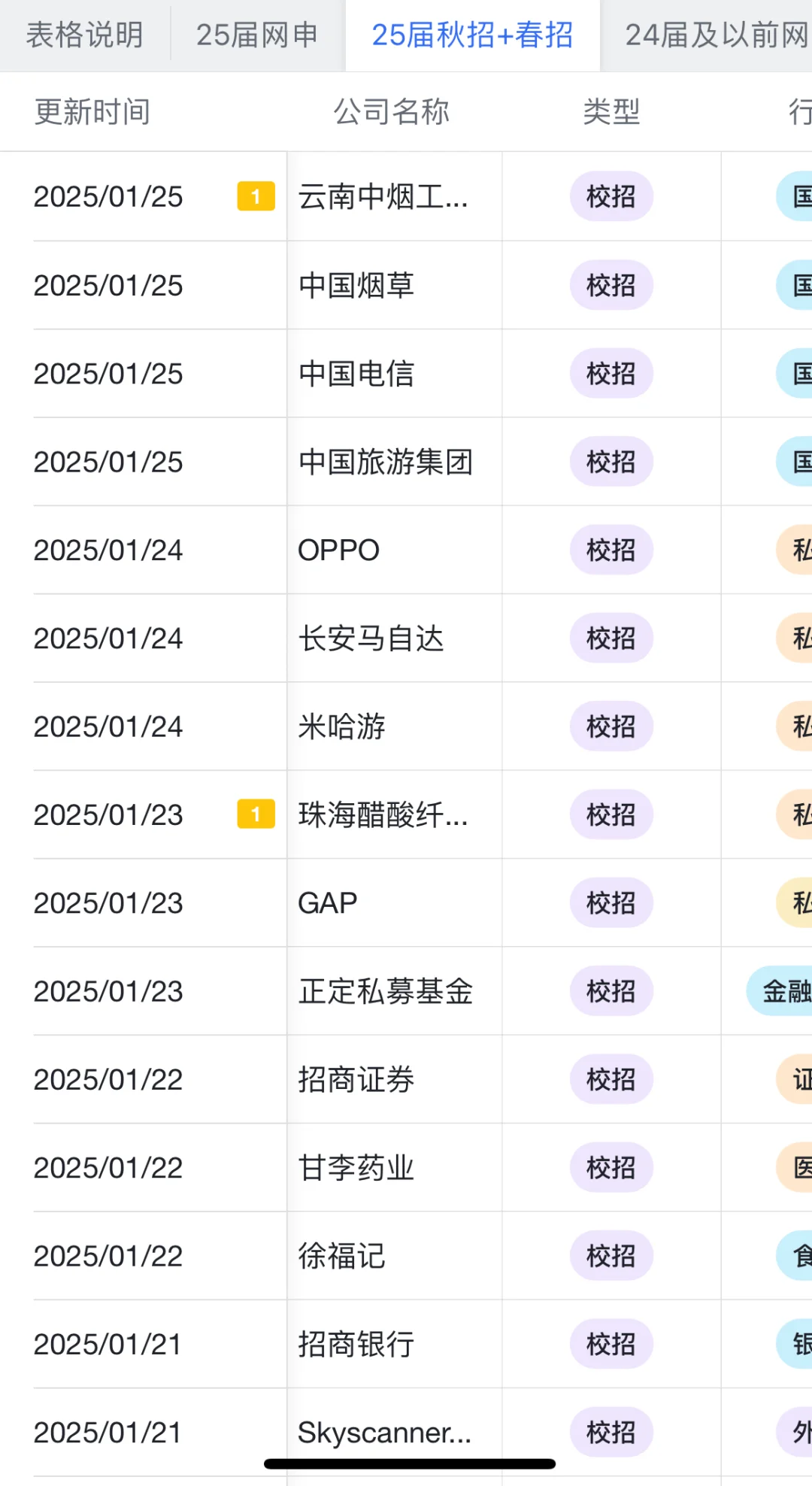
Task: Click the 金融 industry tag for 正定私募基金
Action: tap(783, 991)
